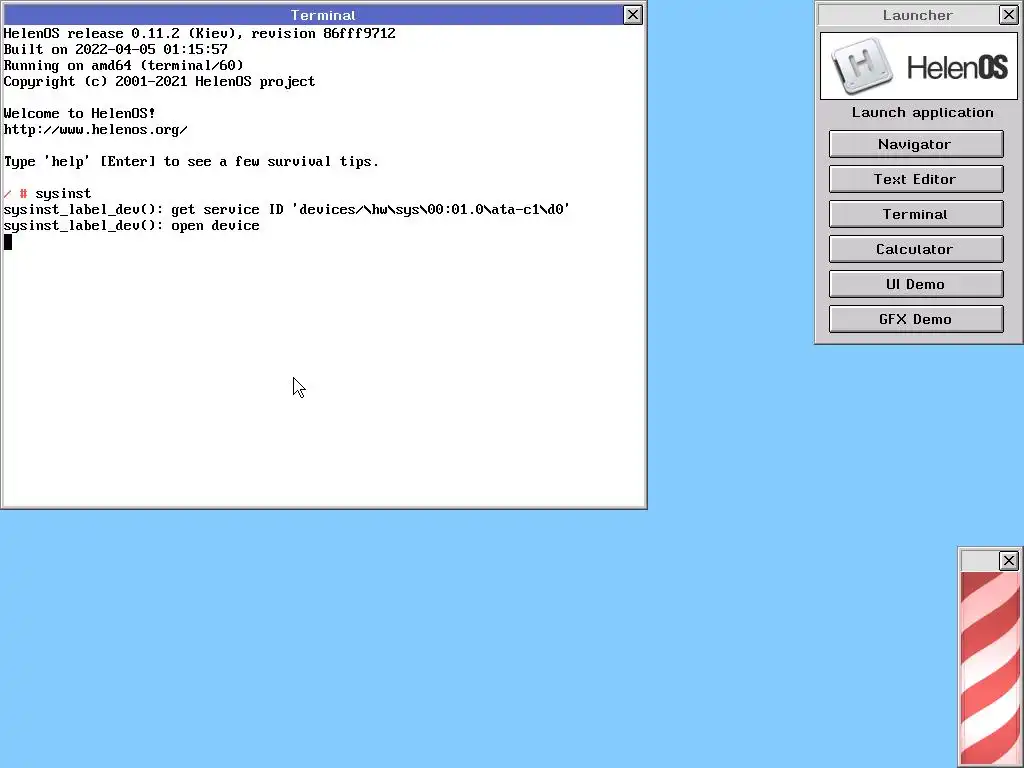The image size is (1024, 768).
Task: Click the 'Built on 2022-04-05' line
Action: click(116, 49)
